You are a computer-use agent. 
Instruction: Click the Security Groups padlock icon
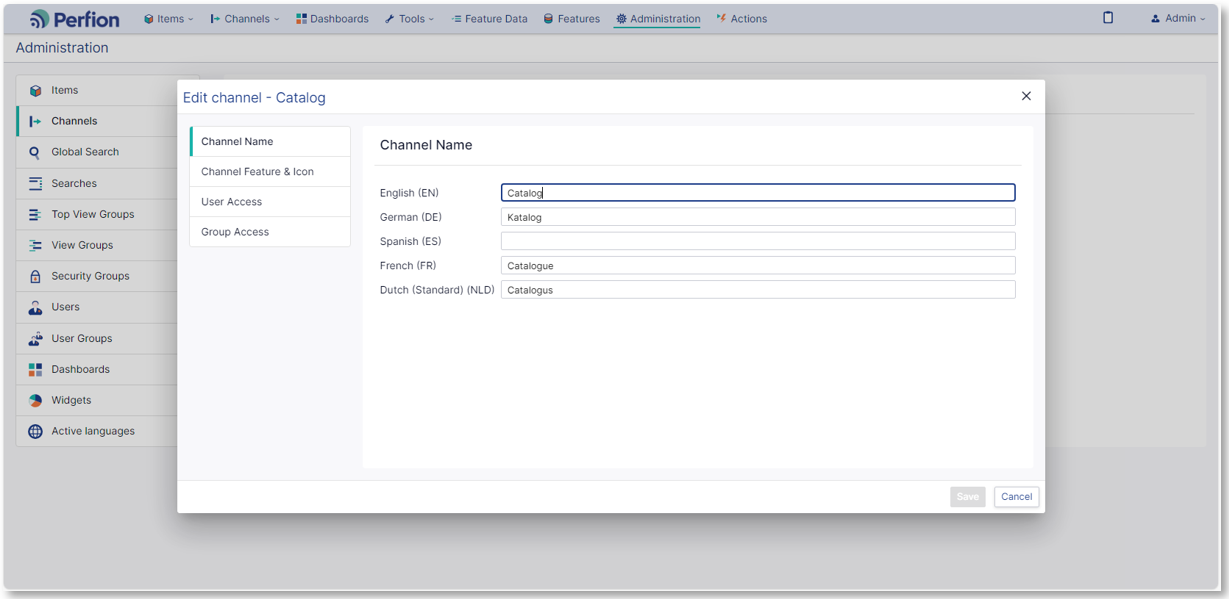pos(36,277)
